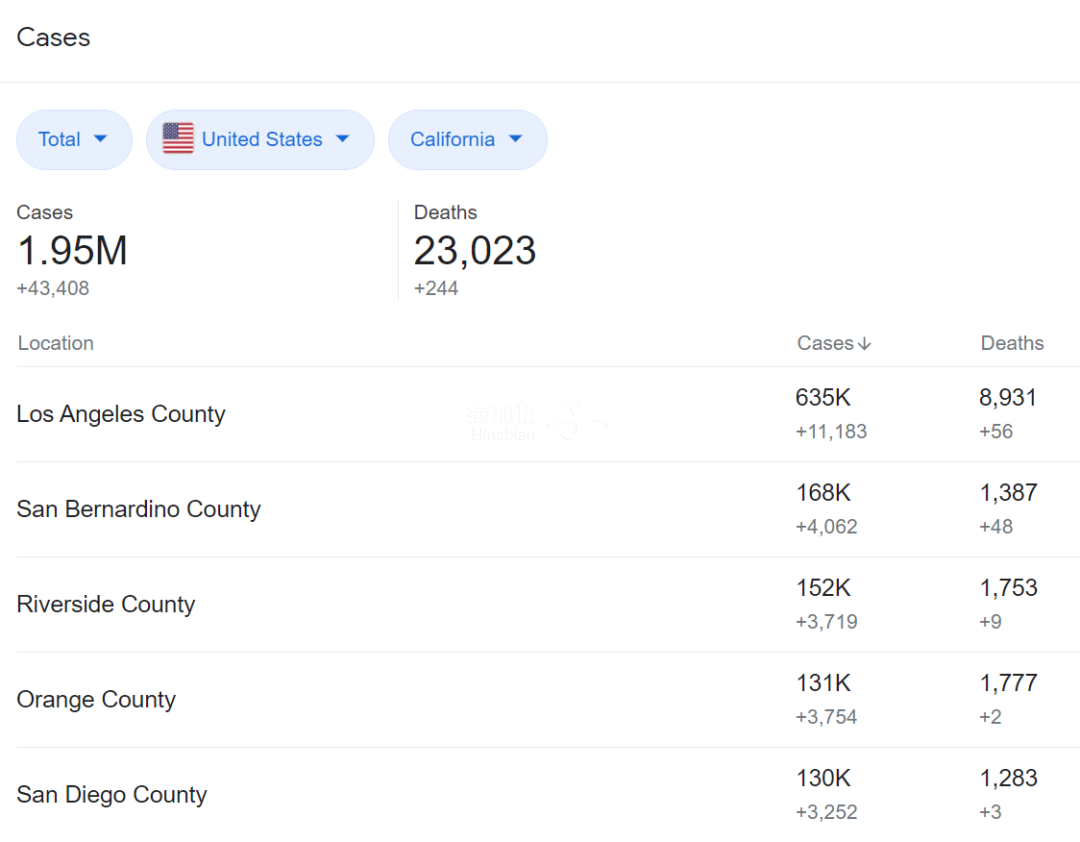Image resolution: width=1080 pixels, height=842 pixels.
Task: Click Los Angeles County's 635K cases value
Action: tap(823, 398)
